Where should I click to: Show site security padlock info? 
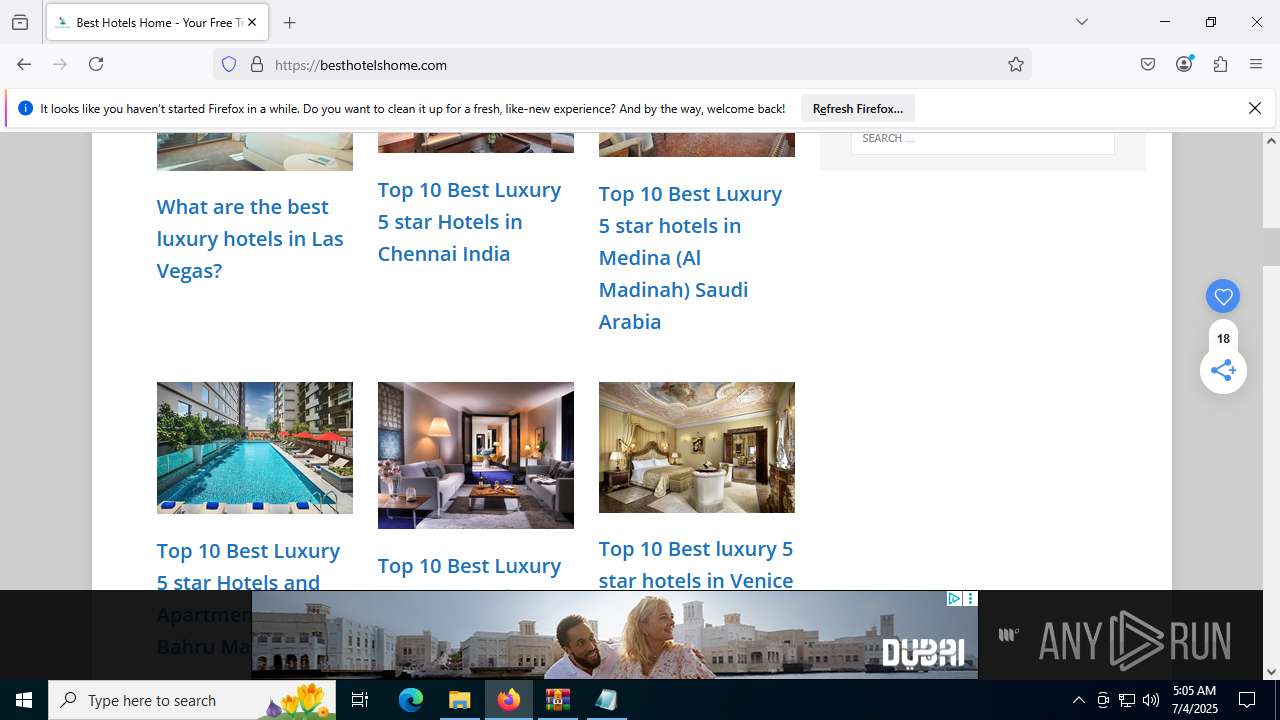[x=257, y=64]
